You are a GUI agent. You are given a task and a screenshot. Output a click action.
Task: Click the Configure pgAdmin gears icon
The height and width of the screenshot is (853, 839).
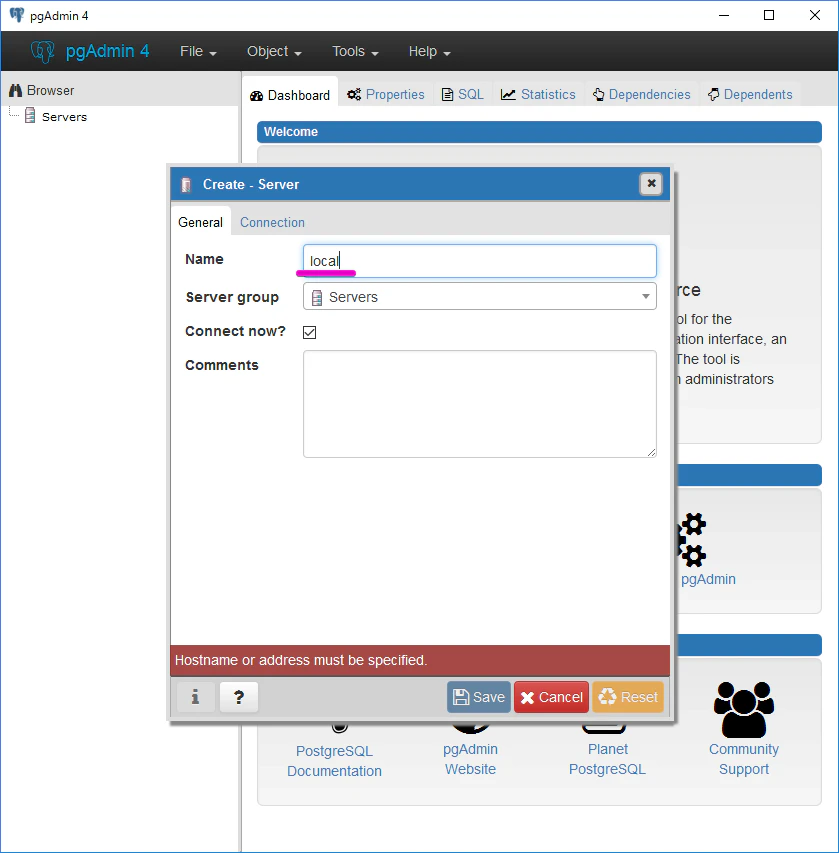coord(692,540)
